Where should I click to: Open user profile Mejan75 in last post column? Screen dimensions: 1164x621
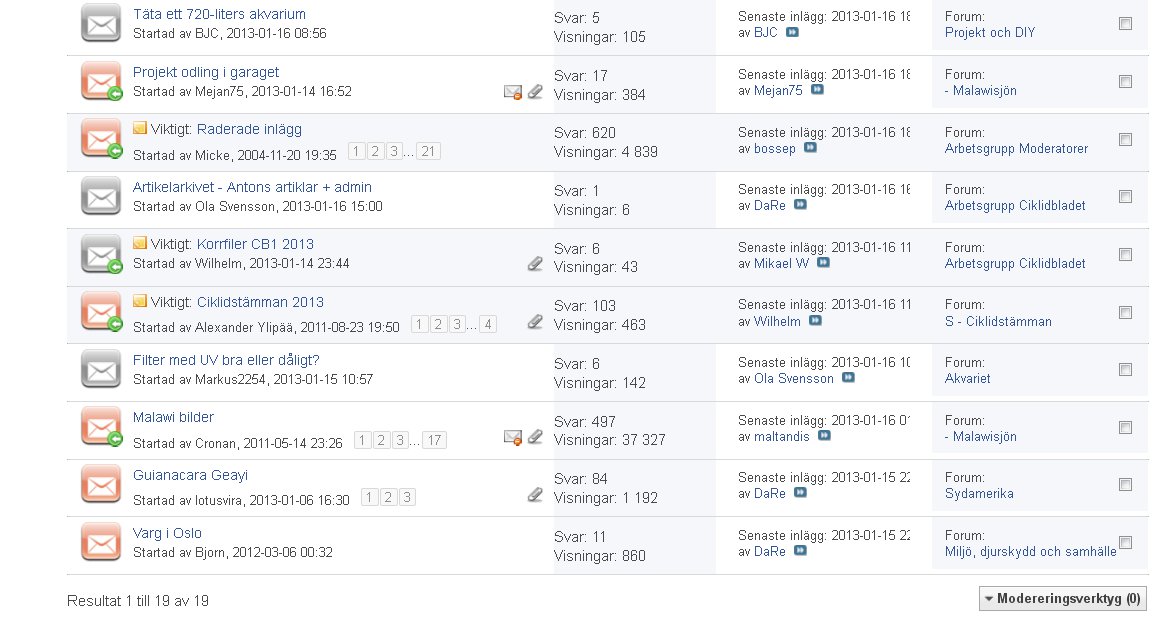click(778, 91)
